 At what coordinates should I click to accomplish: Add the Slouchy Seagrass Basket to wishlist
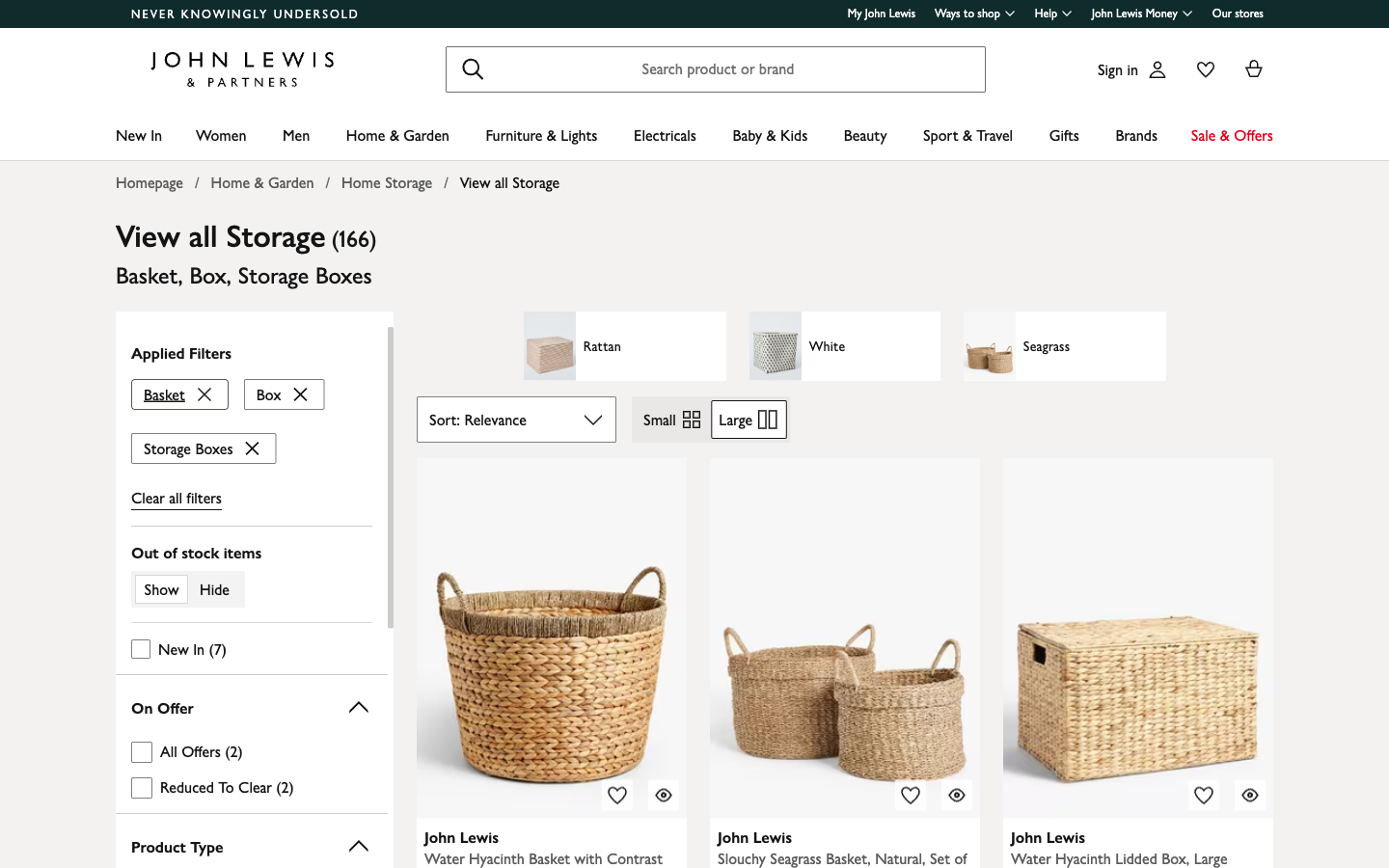click(x=910, y=795)
